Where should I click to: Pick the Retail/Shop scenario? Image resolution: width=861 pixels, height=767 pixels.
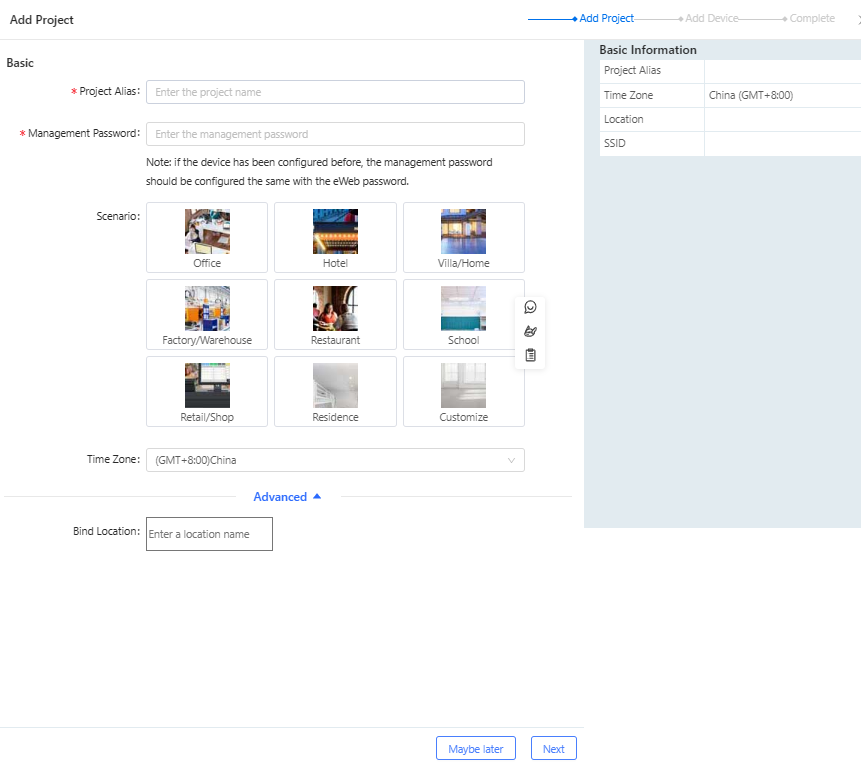(x=207, y=391)
